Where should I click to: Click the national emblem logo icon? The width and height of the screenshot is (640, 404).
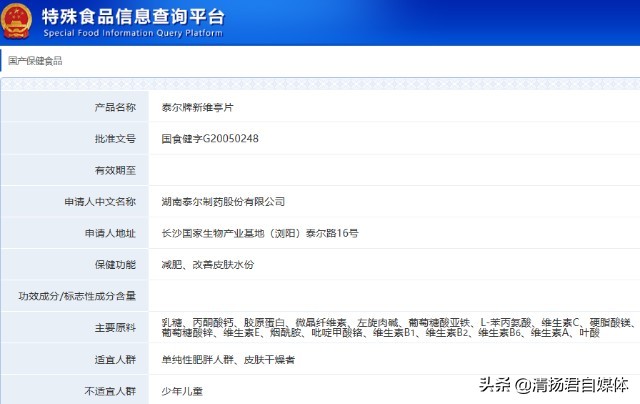tap(16, 20)
